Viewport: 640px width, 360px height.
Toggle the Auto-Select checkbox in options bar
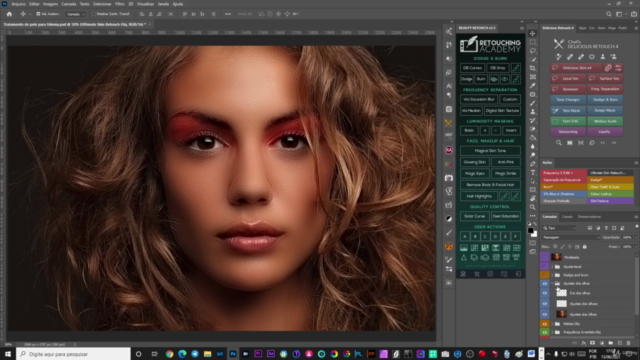pyautogui.click(x=38, y=14)
